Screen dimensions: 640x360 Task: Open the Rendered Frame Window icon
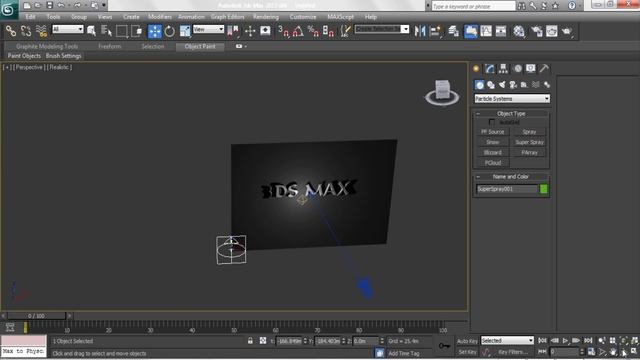click(x=551, y=31)
